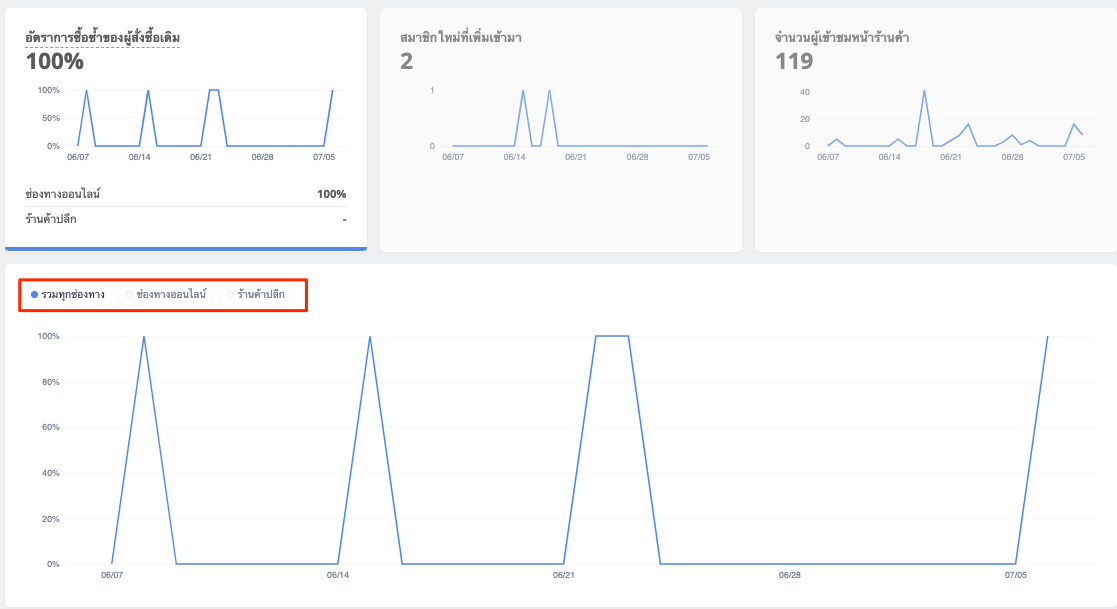This screenshot has height=609, width=1117.
Task: Click the 100% online channel value
Action: [x=331, y=194]
